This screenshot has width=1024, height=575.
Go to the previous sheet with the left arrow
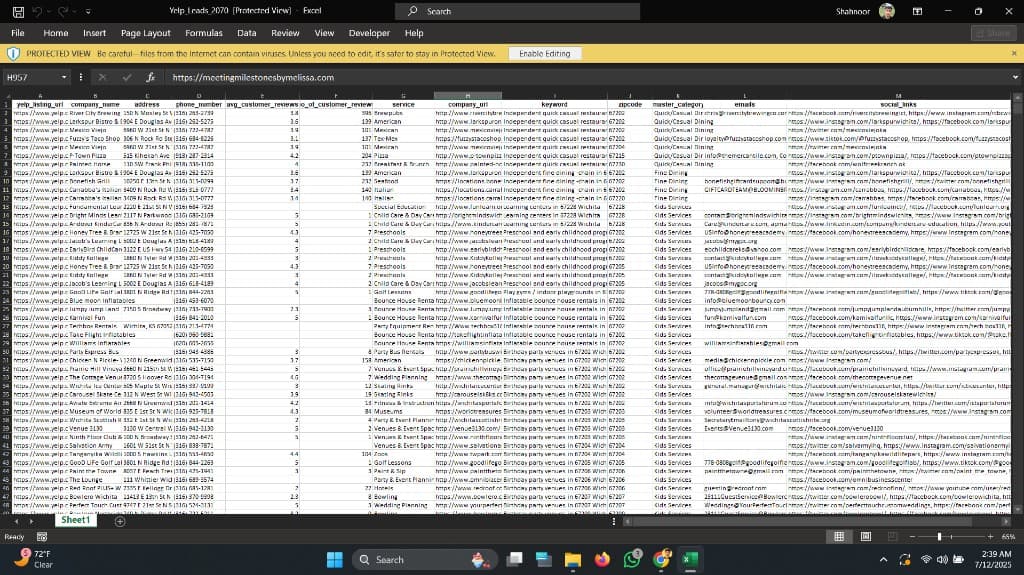16,521
